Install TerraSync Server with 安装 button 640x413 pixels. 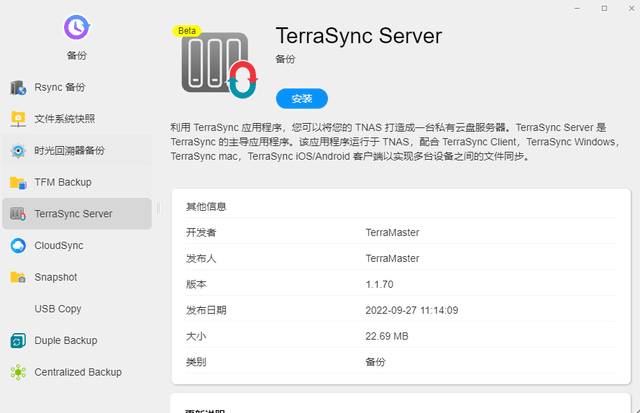click(x=302, y=98)
